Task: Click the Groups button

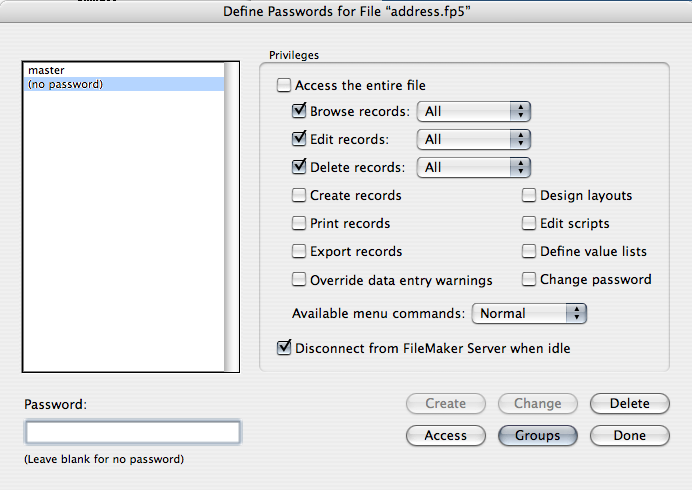Action: point(537,435)
